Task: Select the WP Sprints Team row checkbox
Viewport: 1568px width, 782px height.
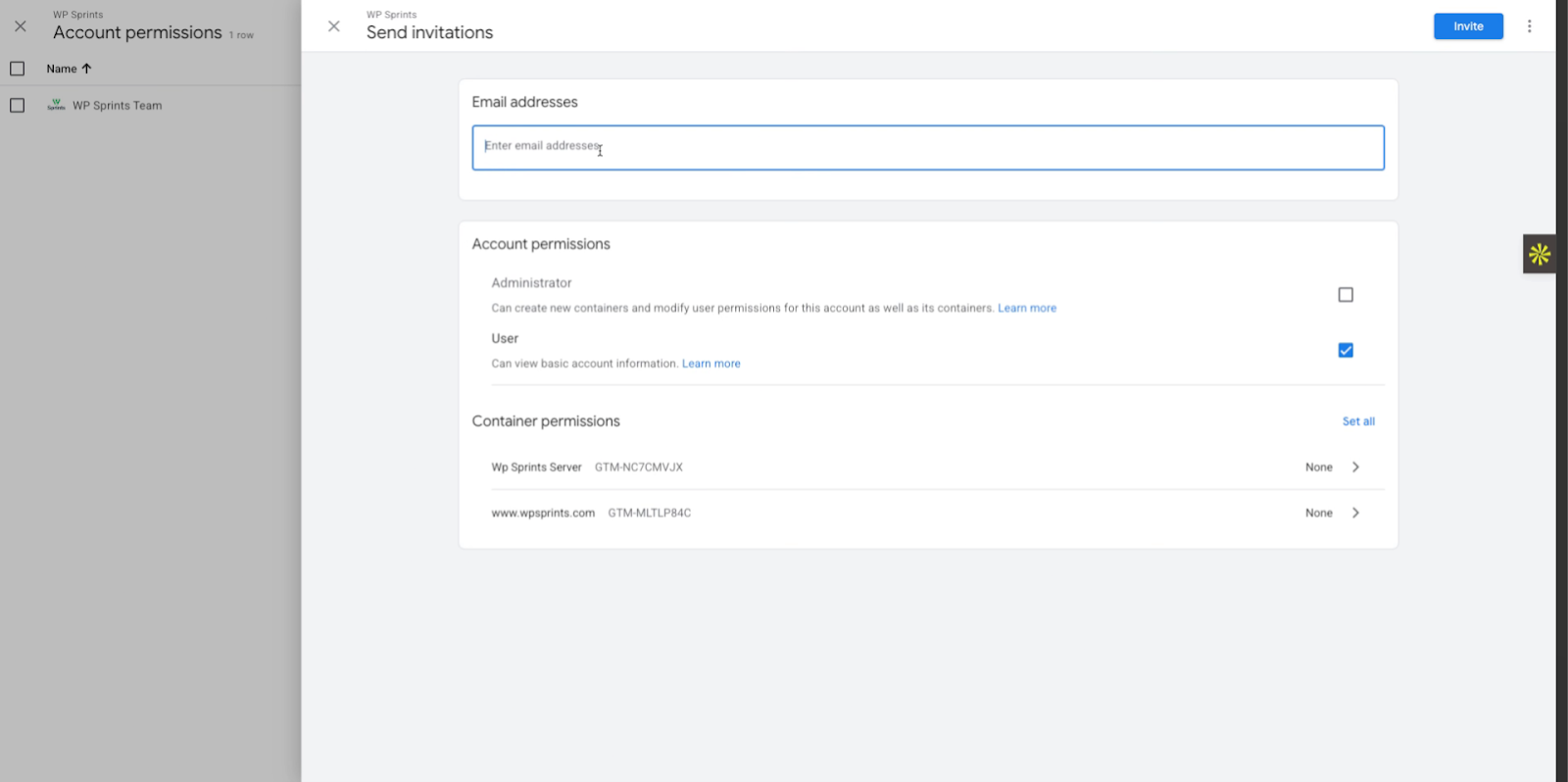Action: coord(18,106)
